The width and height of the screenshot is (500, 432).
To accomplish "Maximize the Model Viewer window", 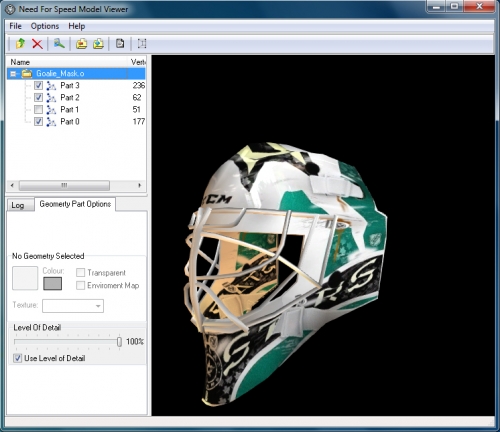I will [455, 6].
